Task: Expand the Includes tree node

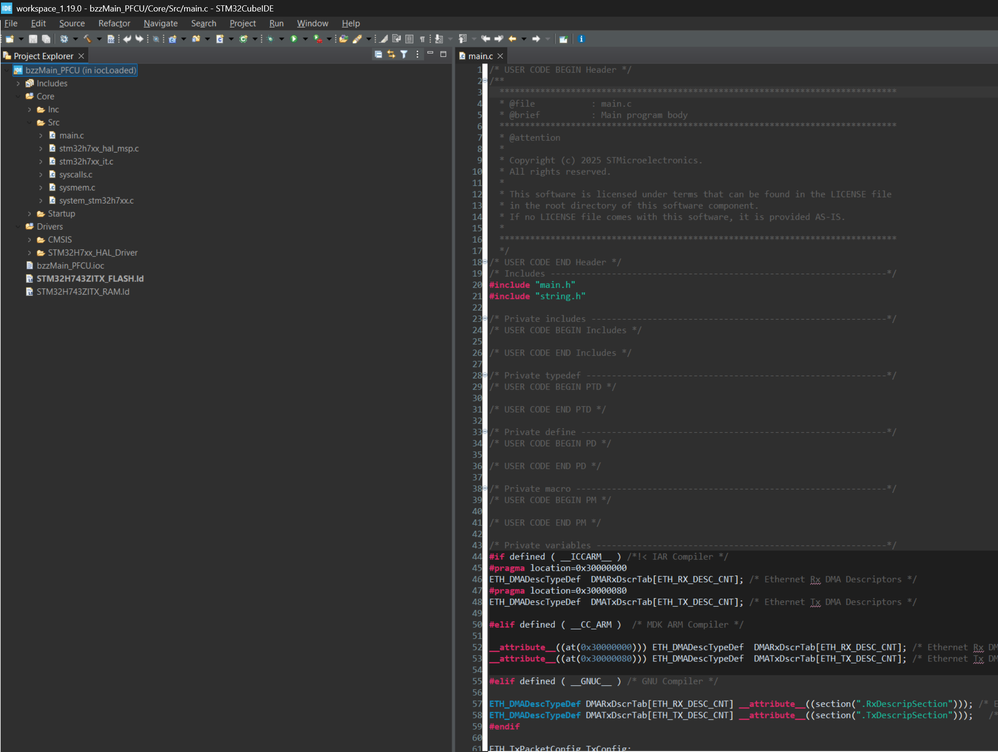Action: point(18,84)
